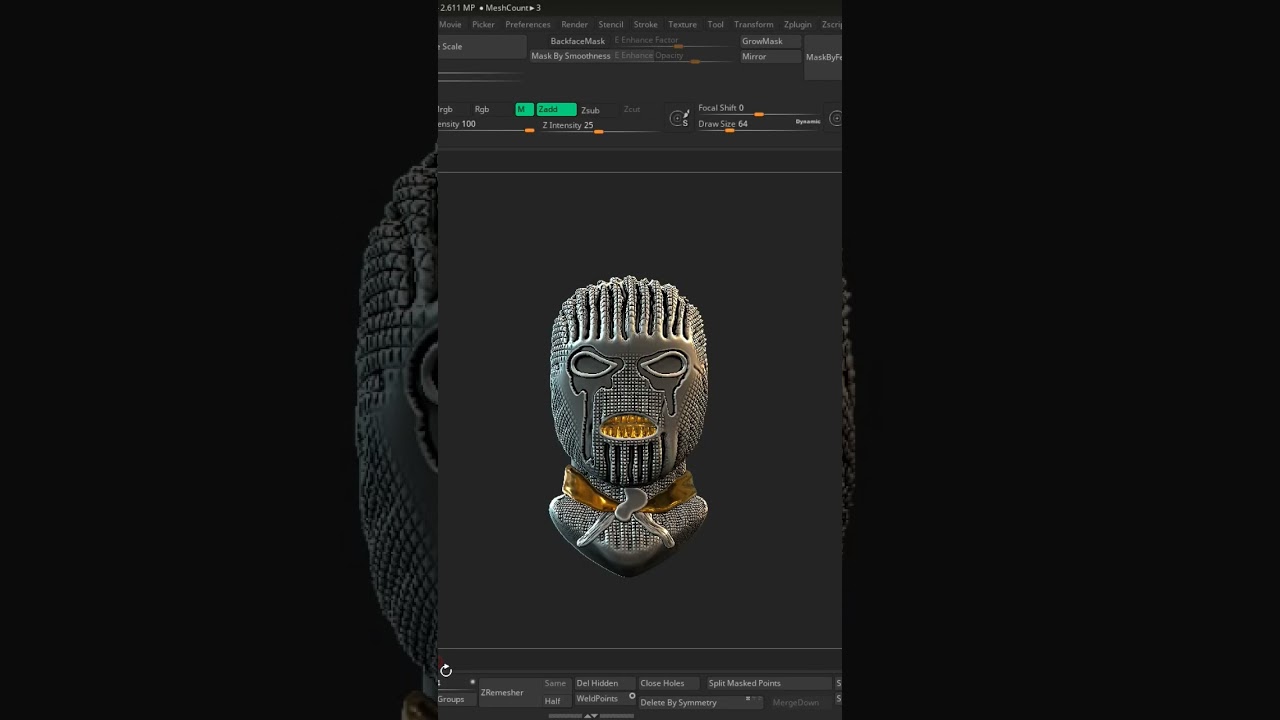Click the WeldPoints circle option icon
The width and height of the screenshot is (1280, 720).
point(632,696)
